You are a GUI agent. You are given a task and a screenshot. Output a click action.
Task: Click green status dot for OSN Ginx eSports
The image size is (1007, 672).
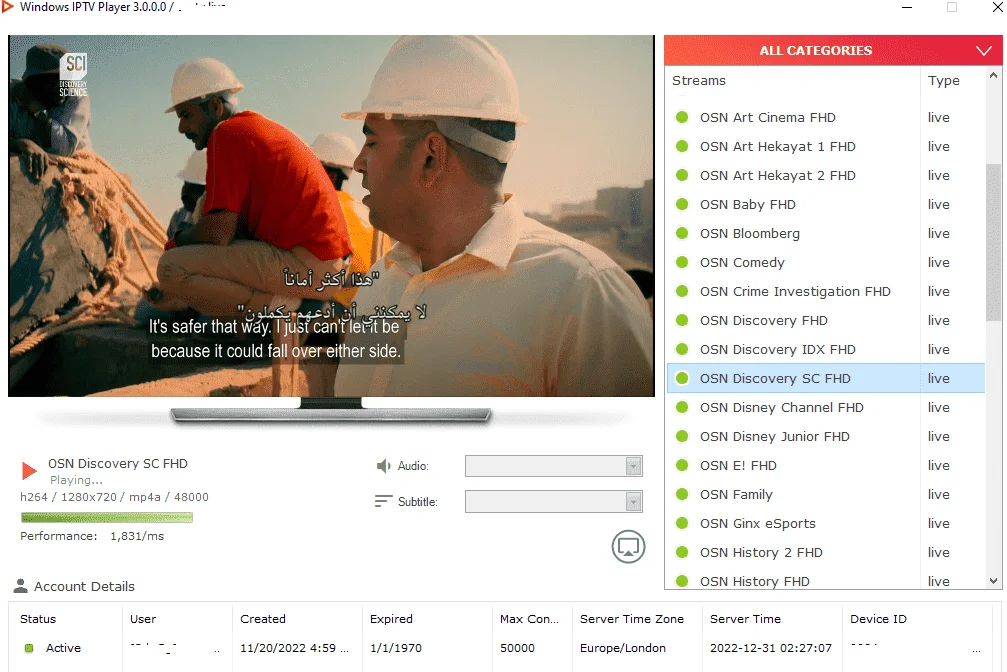tap(682, 523)
